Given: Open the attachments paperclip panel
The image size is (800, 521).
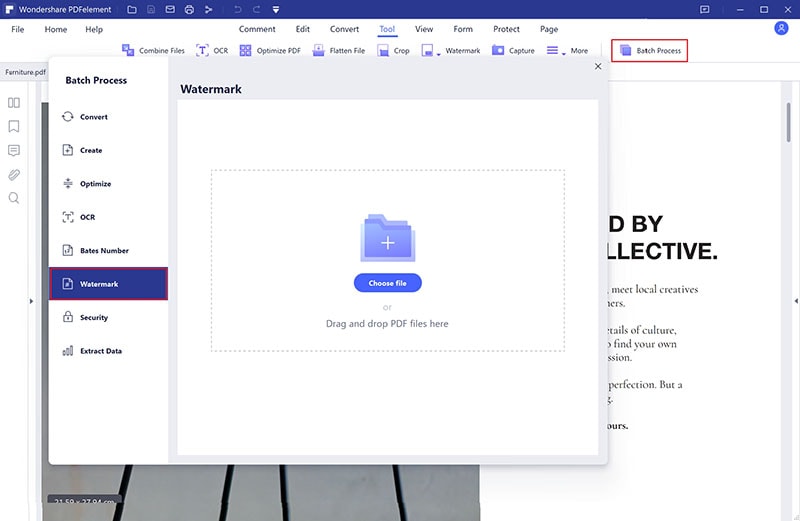Looking at the screenshot, I should coord(14,175).
